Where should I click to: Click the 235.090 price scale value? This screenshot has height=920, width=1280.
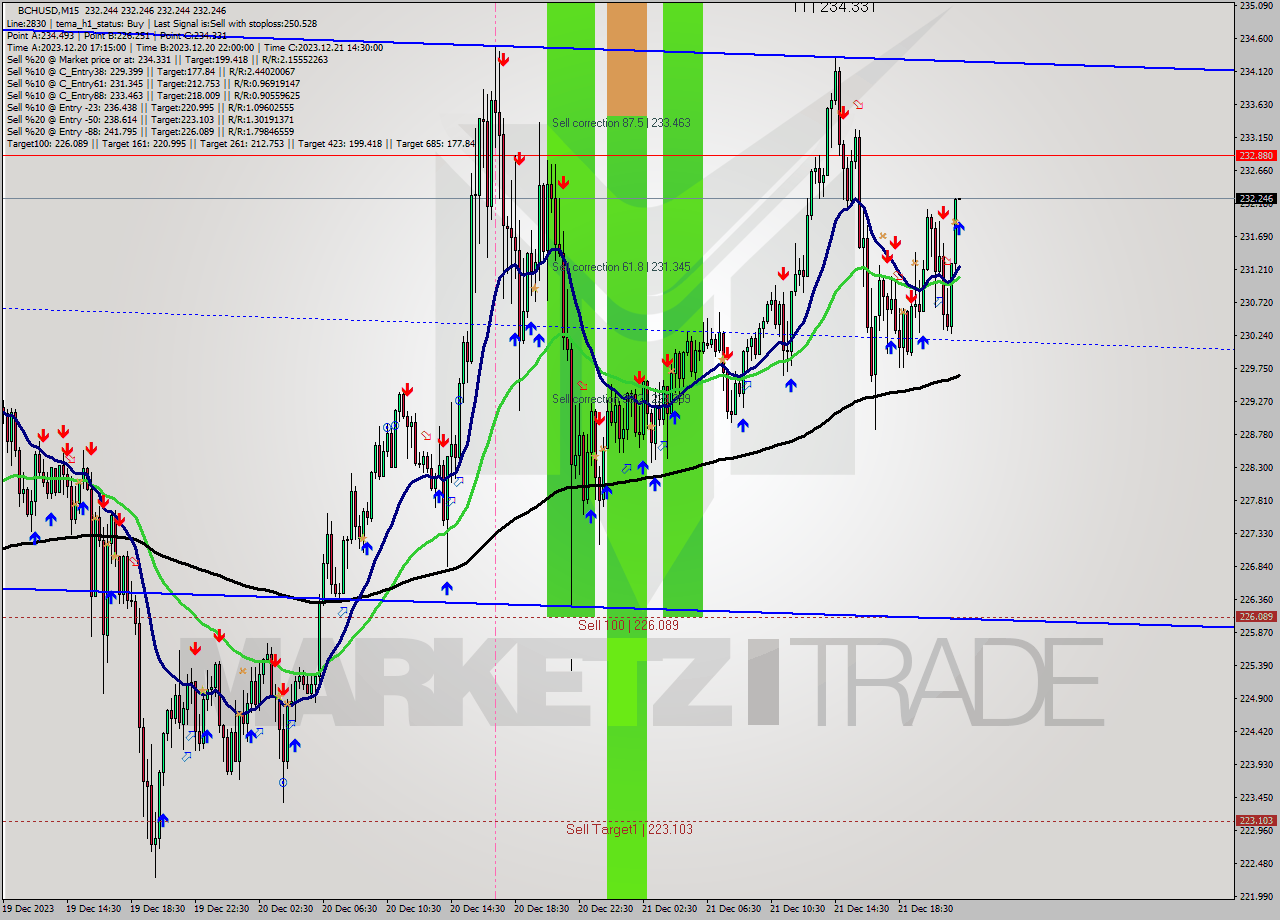1256,5
